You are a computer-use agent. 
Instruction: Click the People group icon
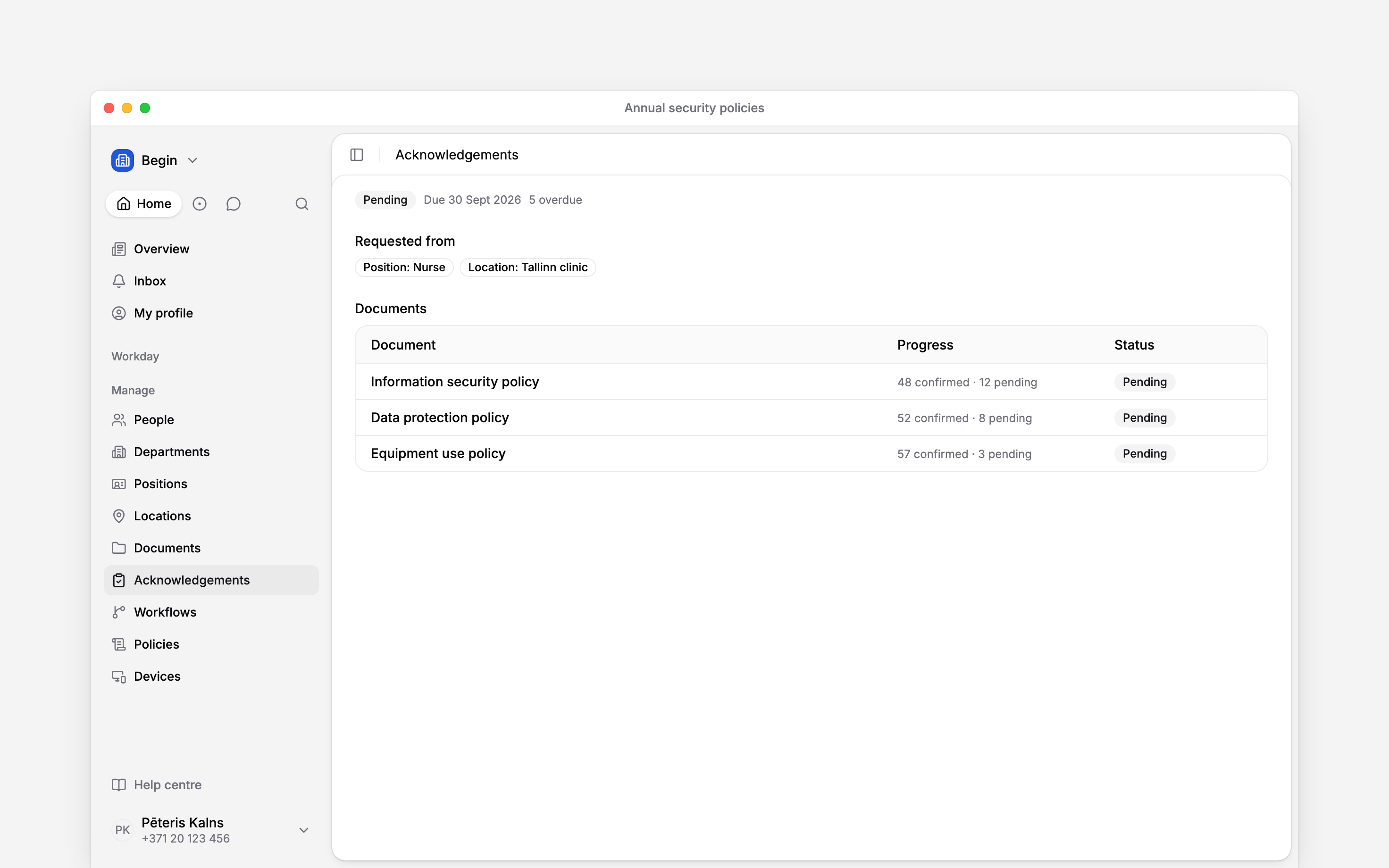pyautogui.click(x=119, y=420)
